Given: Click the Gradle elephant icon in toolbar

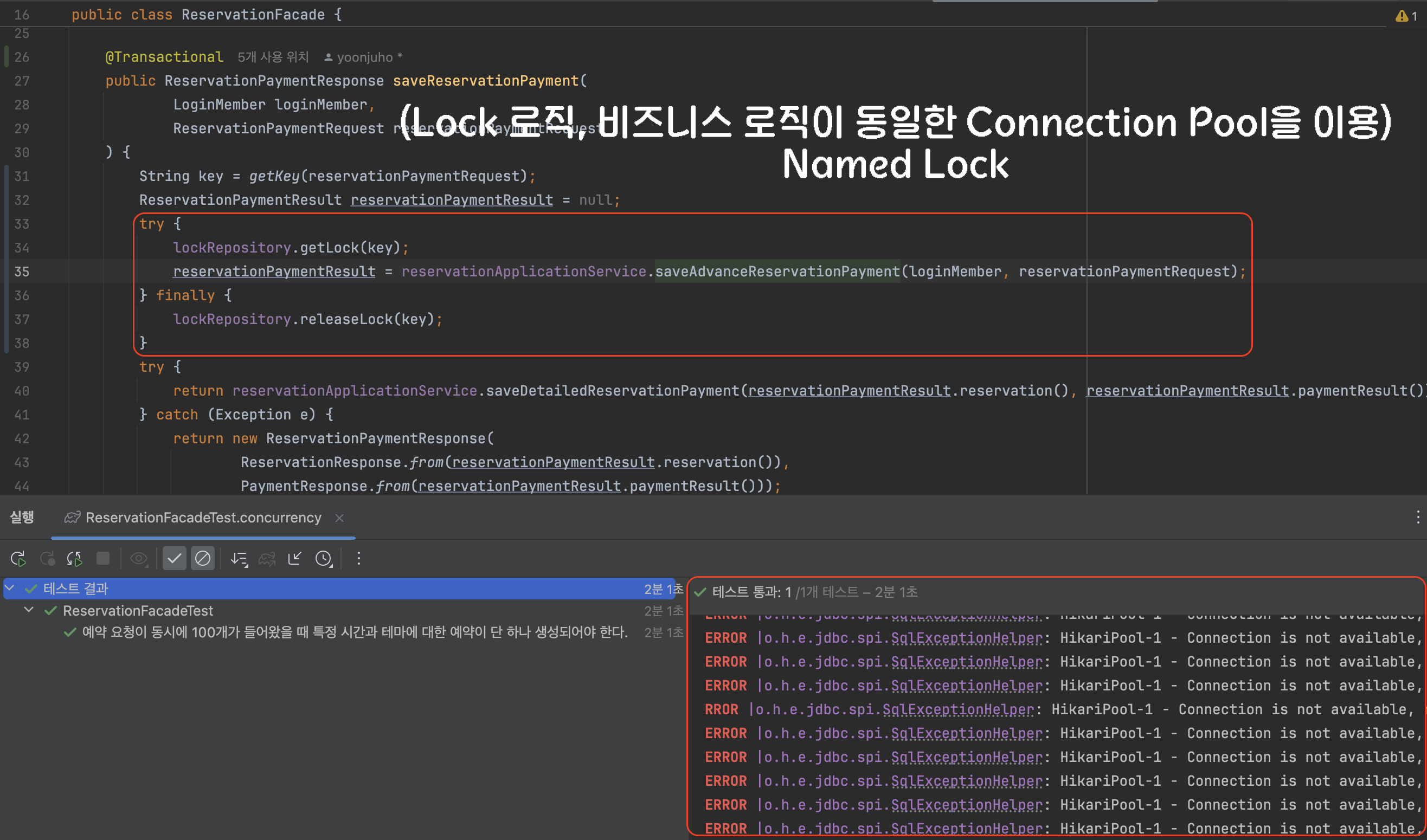Looking at the screenshot, I should click(267, 559).
